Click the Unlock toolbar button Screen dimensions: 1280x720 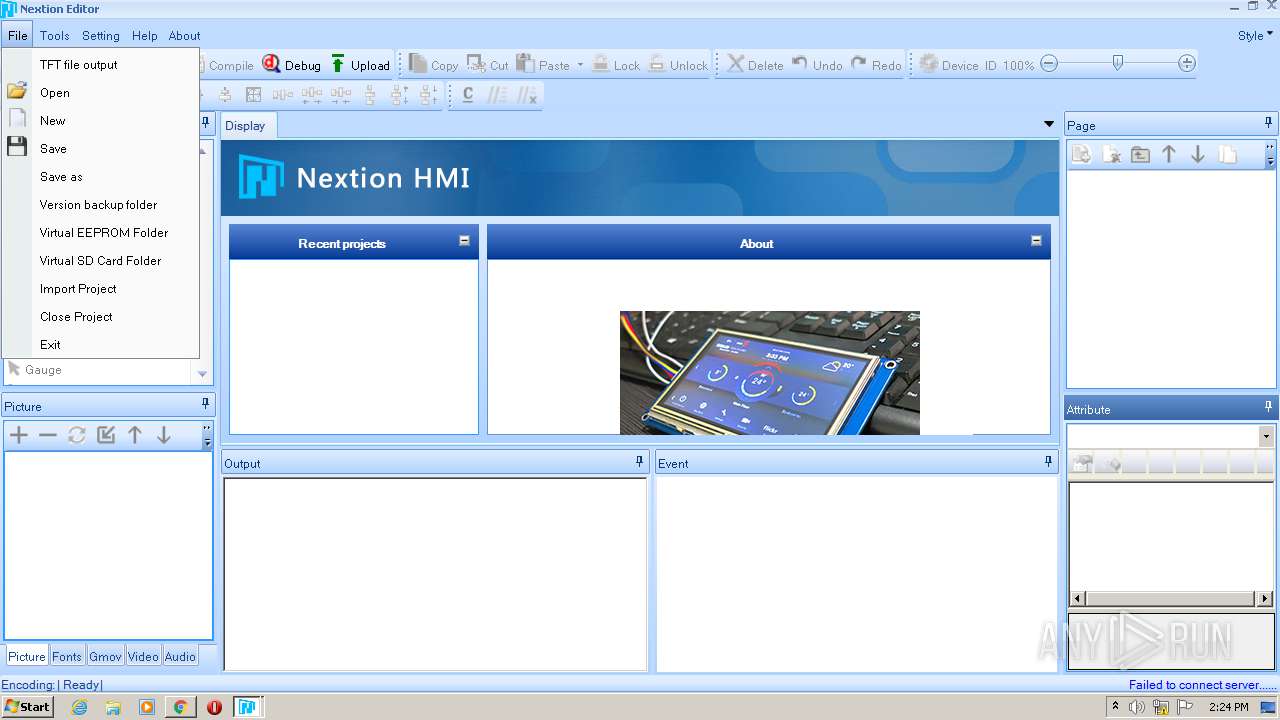tap(678, 65)
